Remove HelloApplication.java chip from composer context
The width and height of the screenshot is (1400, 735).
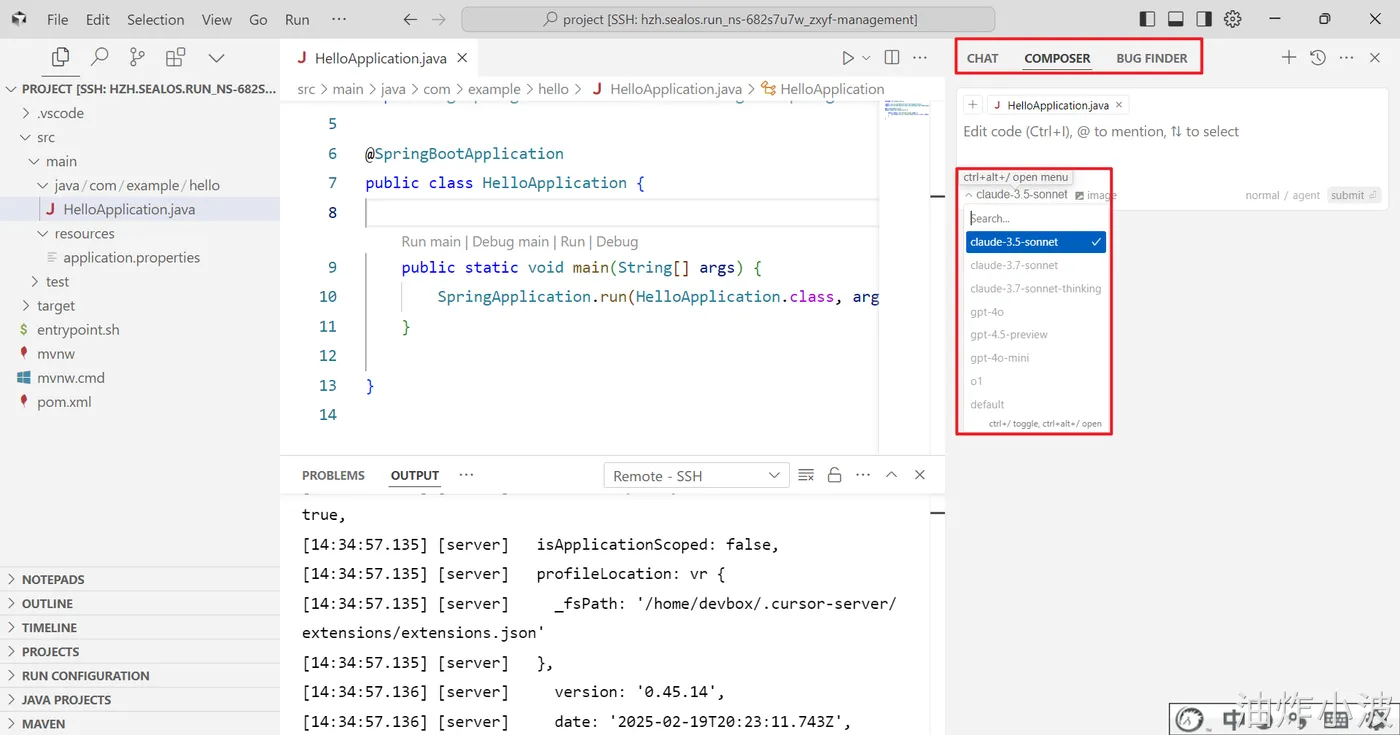pyautogui.click(x=1119, y=105)
